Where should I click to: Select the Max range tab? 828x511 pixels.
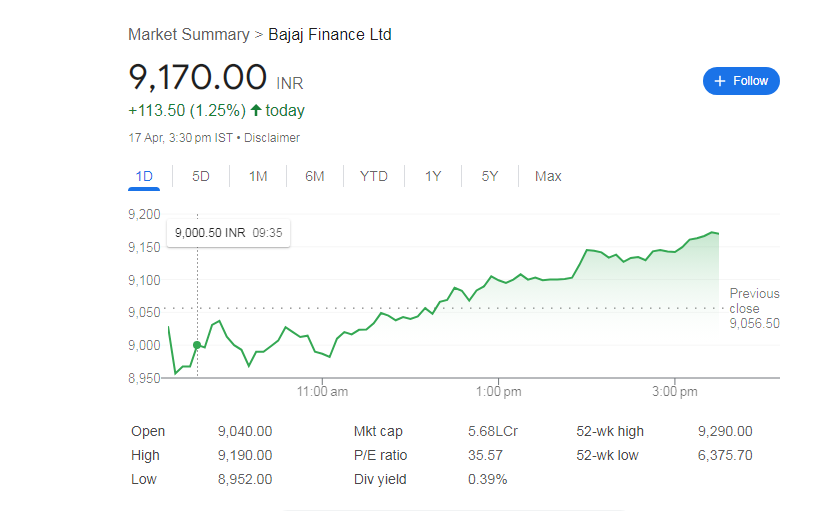coord(548,176)
